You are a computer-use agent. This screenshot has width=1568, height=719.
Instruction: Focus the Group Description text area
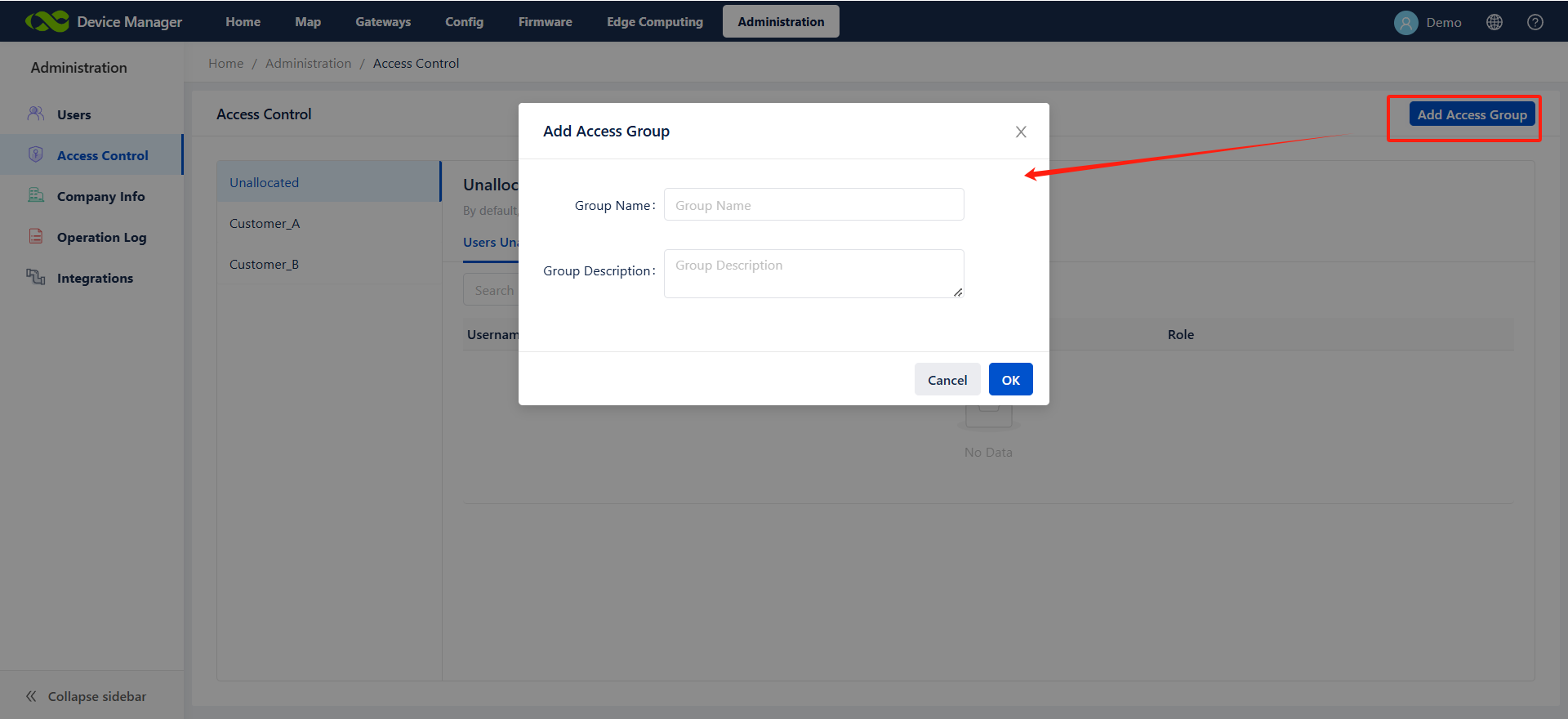point(813,274)
